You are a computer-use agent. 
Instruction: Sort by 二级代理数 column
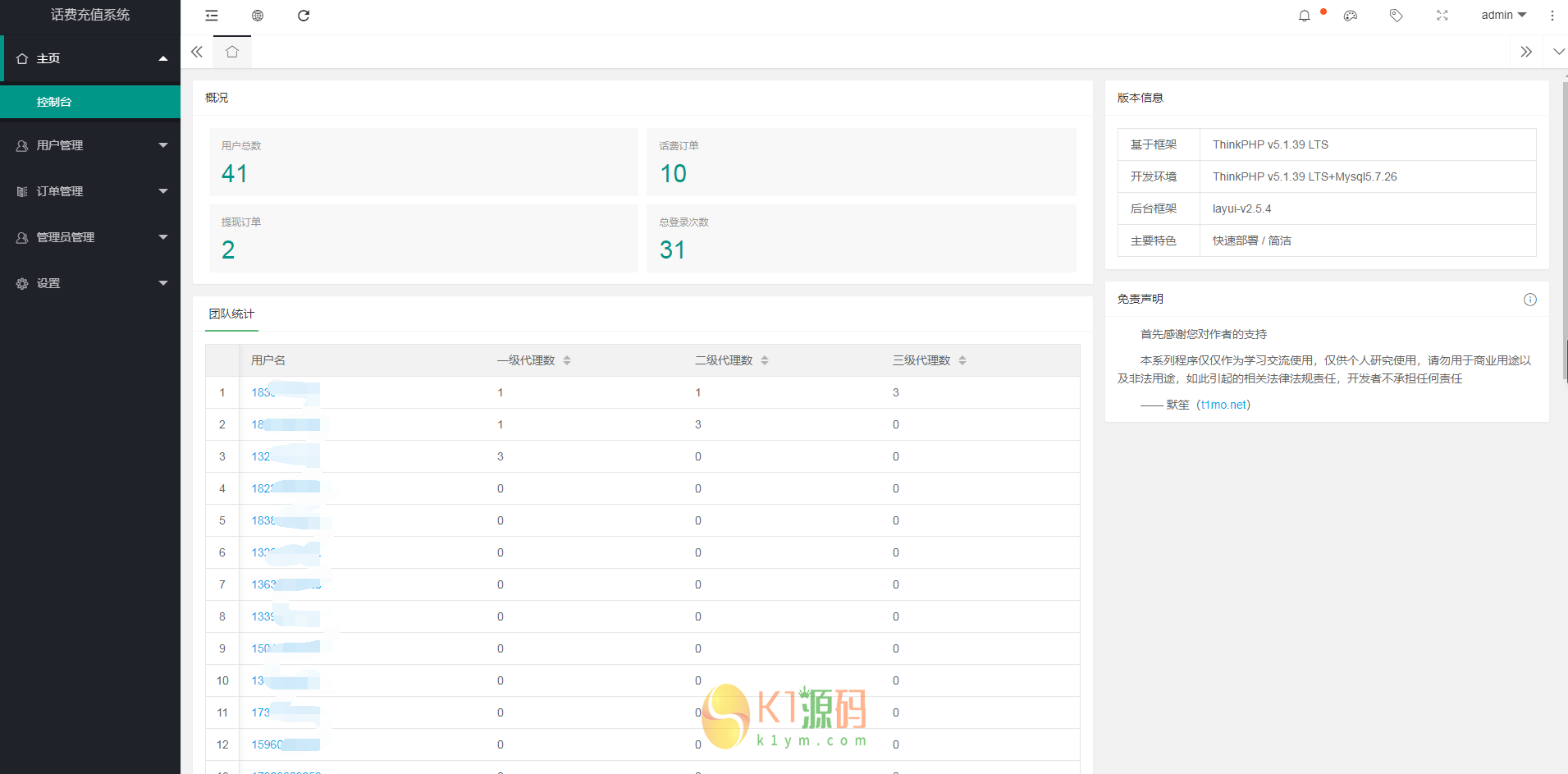[765, 360]
